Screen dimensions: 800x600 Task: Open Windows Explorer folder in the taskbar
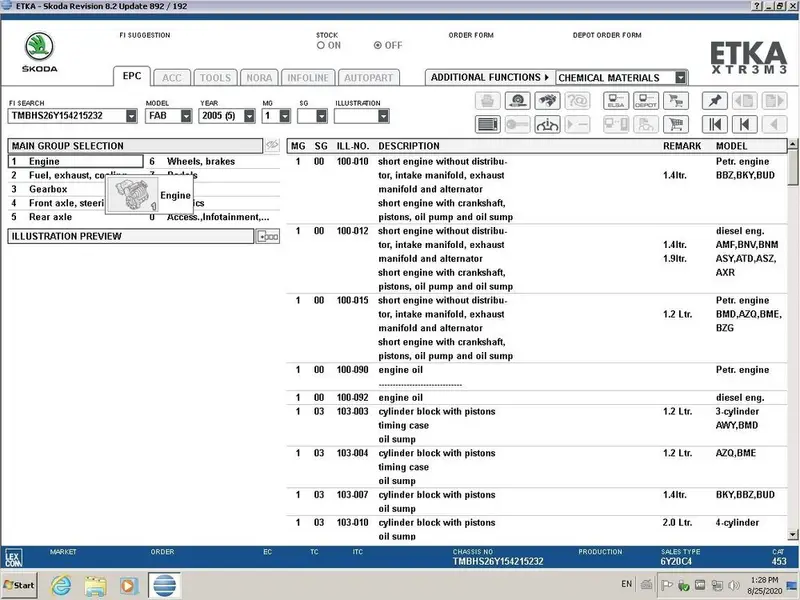(95, 585)
